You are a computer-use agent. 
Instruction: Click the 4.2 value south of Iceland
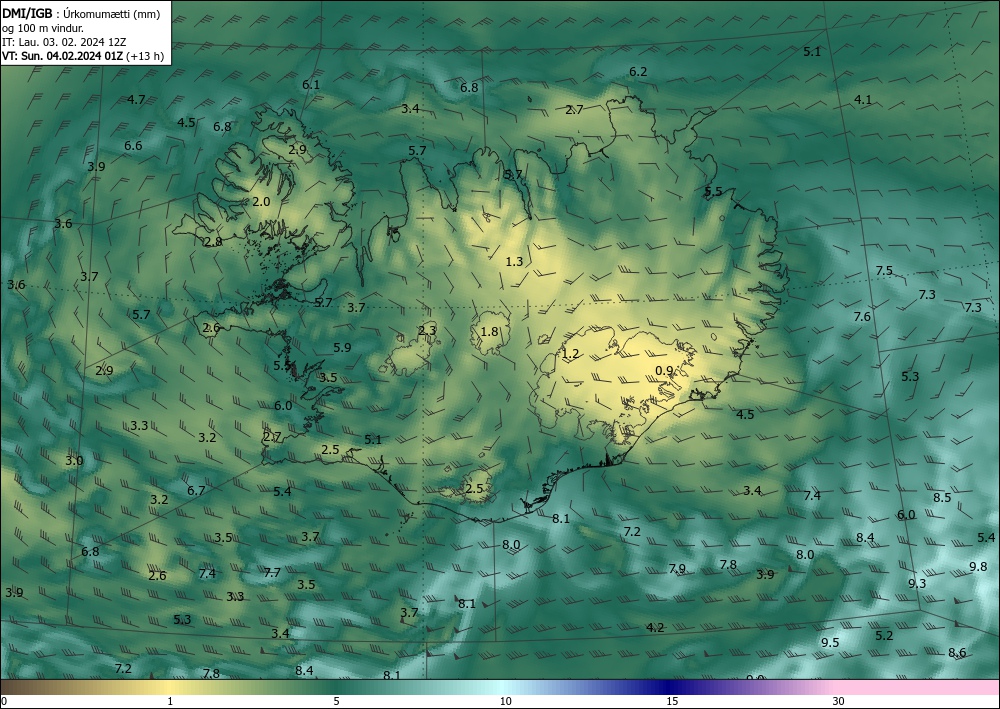[655, 627]
